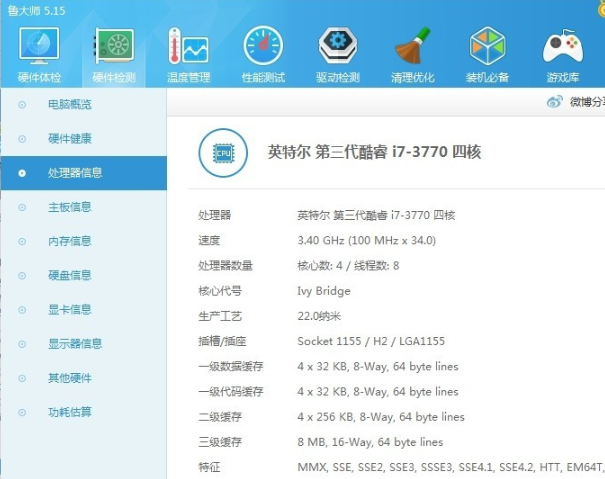Click the heading 英特尔 第三代酷睿 i7-3770 四核

[374, 152]
